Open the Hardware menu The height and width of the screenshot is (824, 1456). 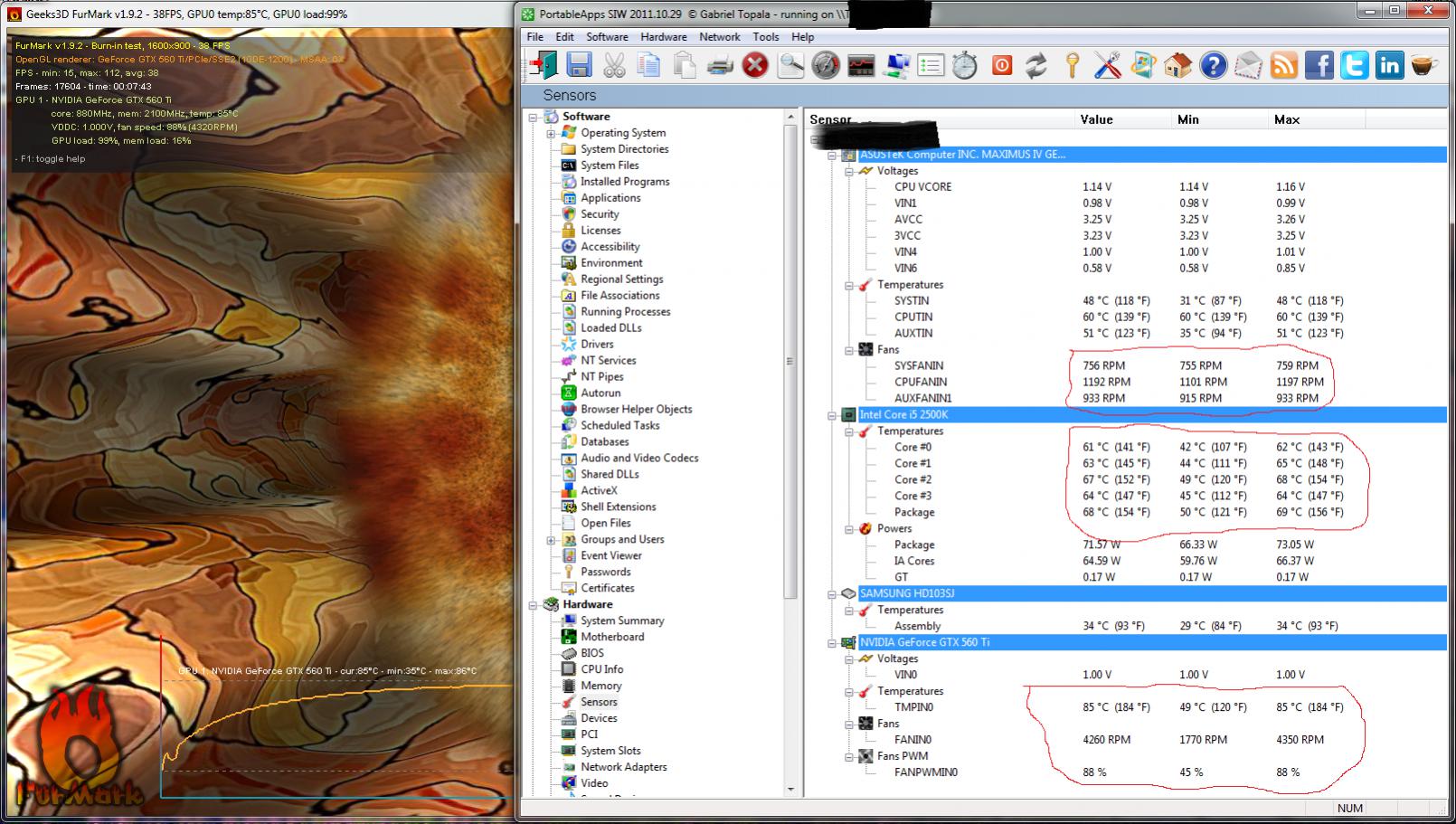pyautogui.click(x=664, y=37)
